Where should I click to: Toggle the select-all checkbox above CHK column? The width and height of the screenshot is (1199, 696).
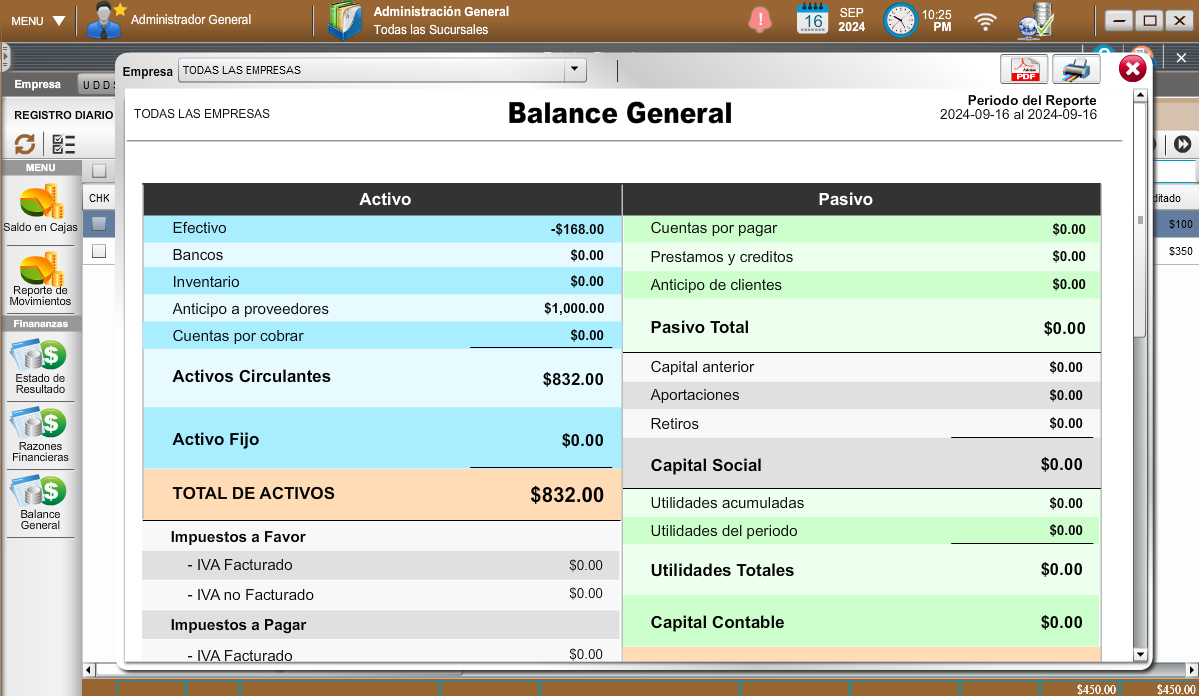point(99,171)
